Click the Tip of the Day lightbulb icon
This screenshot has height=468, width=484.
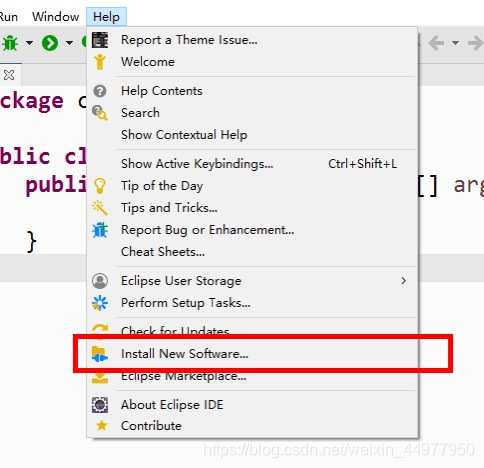[x=100, y=186]
